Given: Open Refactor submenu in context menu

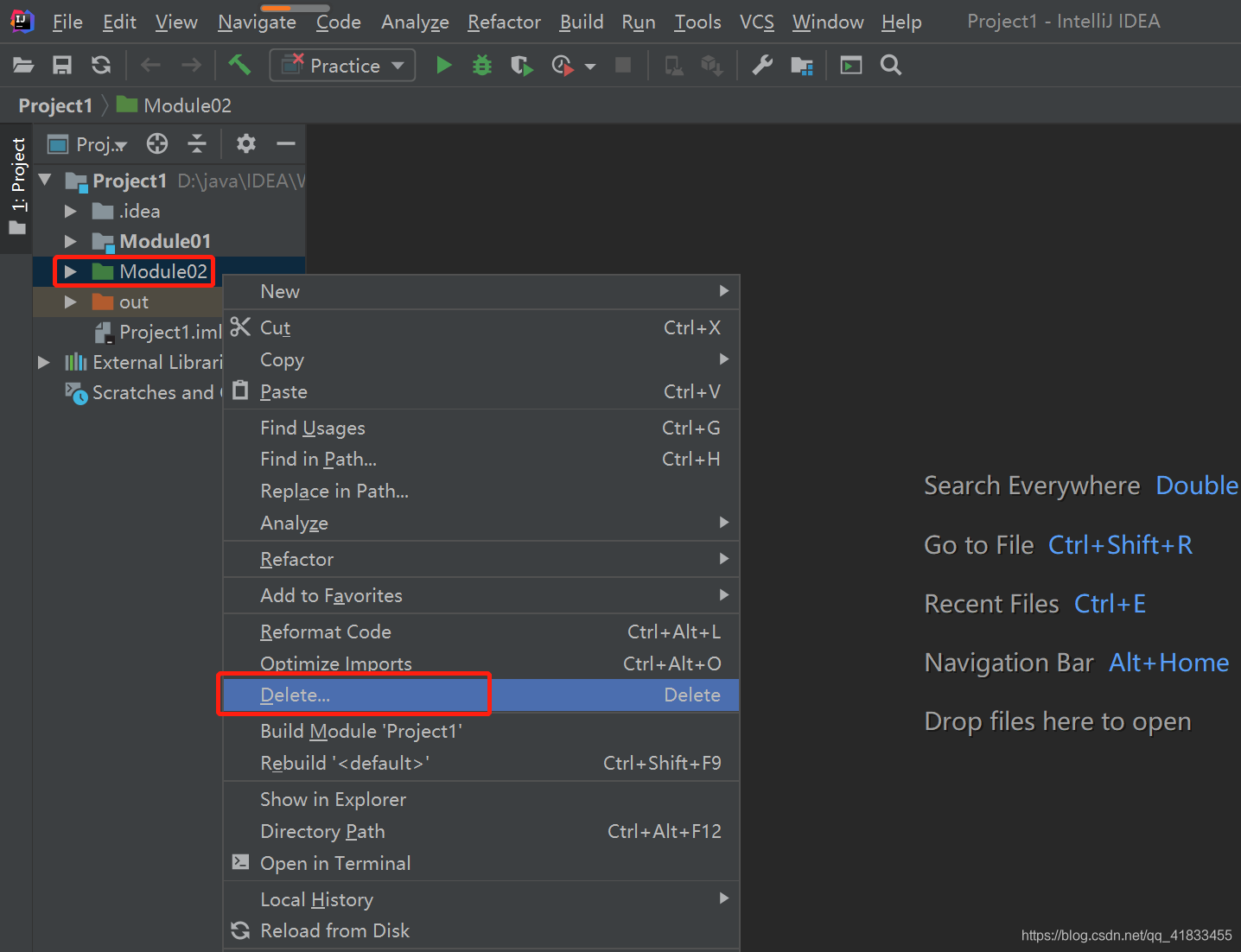Looking at the screenshot, I should pyautogui.click(x=481, y=559).
